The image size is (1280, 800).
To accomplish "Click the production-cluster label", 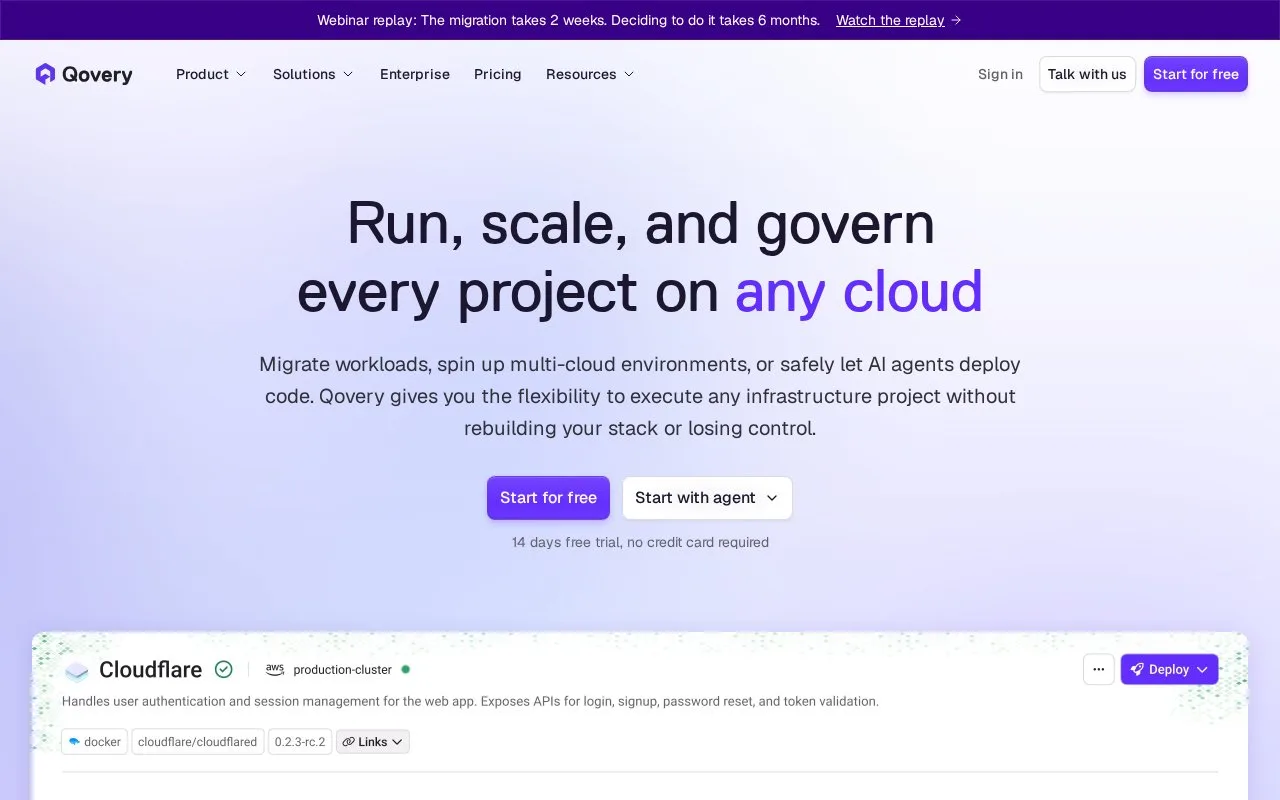I will tap(343, 669).
